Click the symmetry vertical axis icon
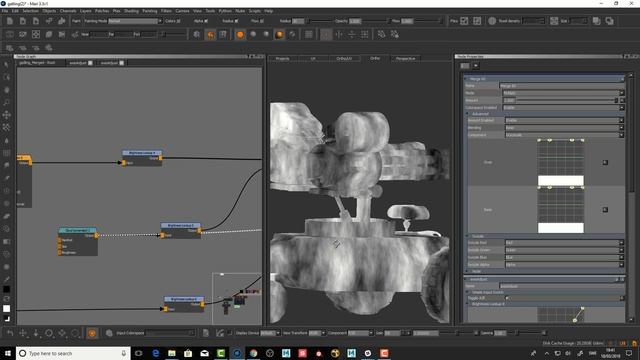640x360 pixels. (339, 35)
